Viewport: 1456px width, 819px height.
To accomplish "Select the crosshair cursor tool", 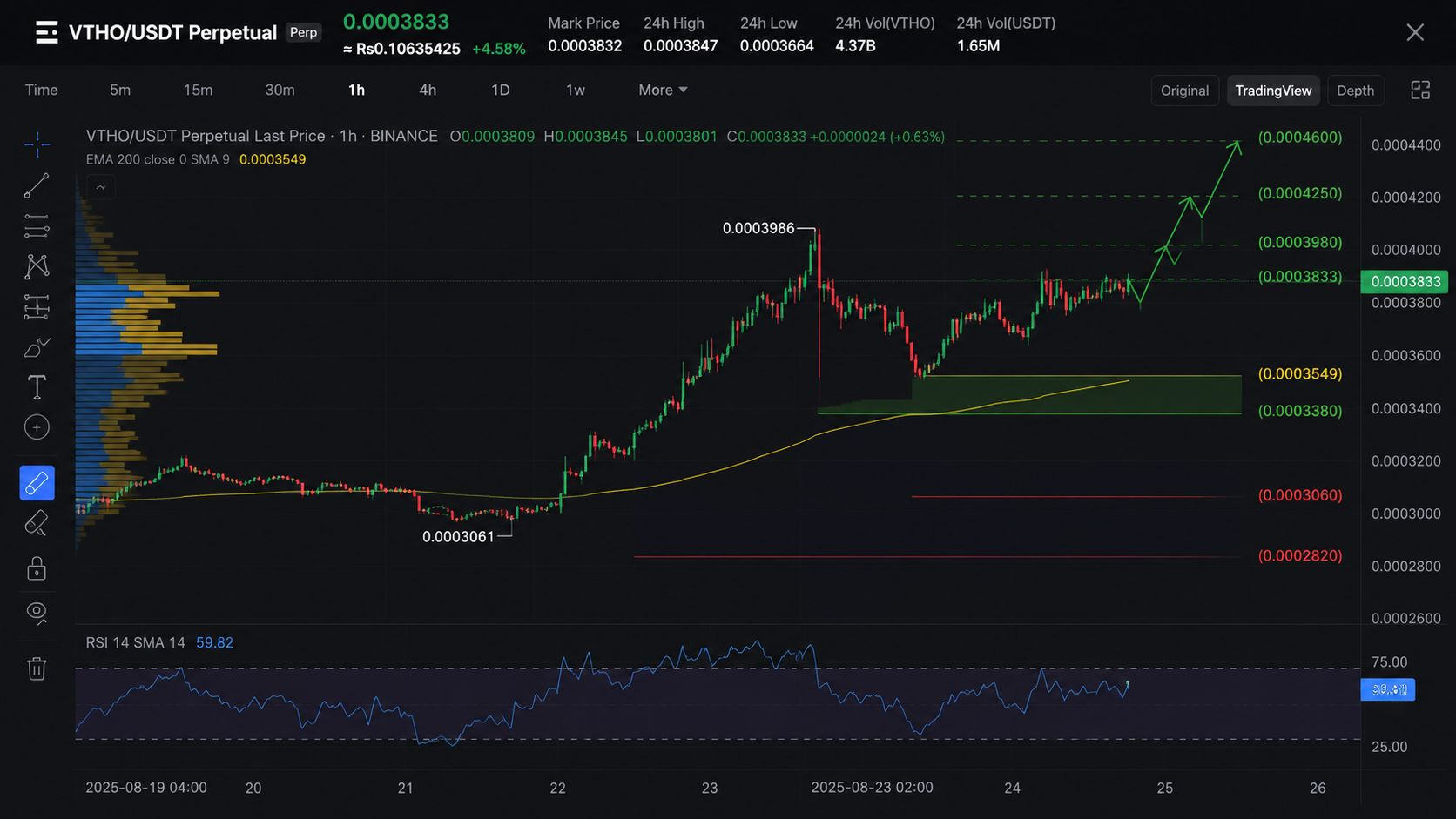I will click(x=37, y=144).
